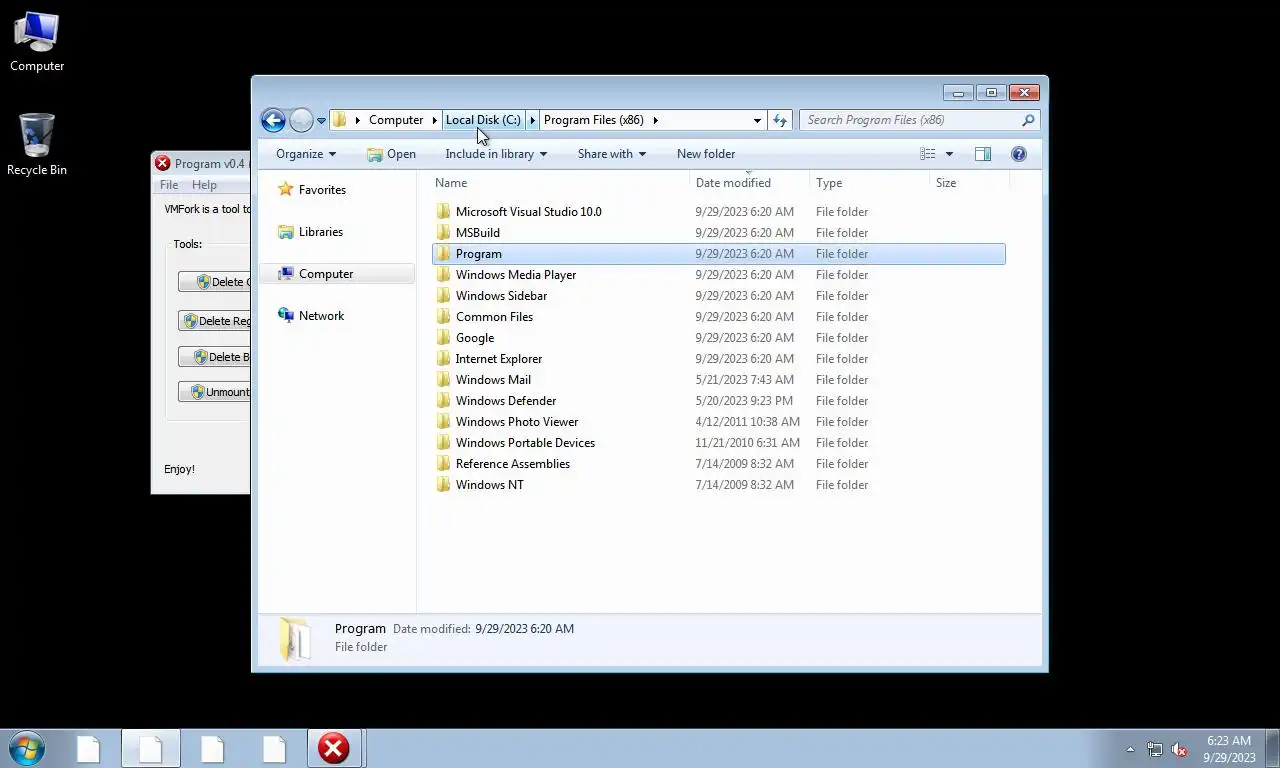
Task: Select the Windows Defender folder icon
Action: pyautogui.click(x=444, y=401)
